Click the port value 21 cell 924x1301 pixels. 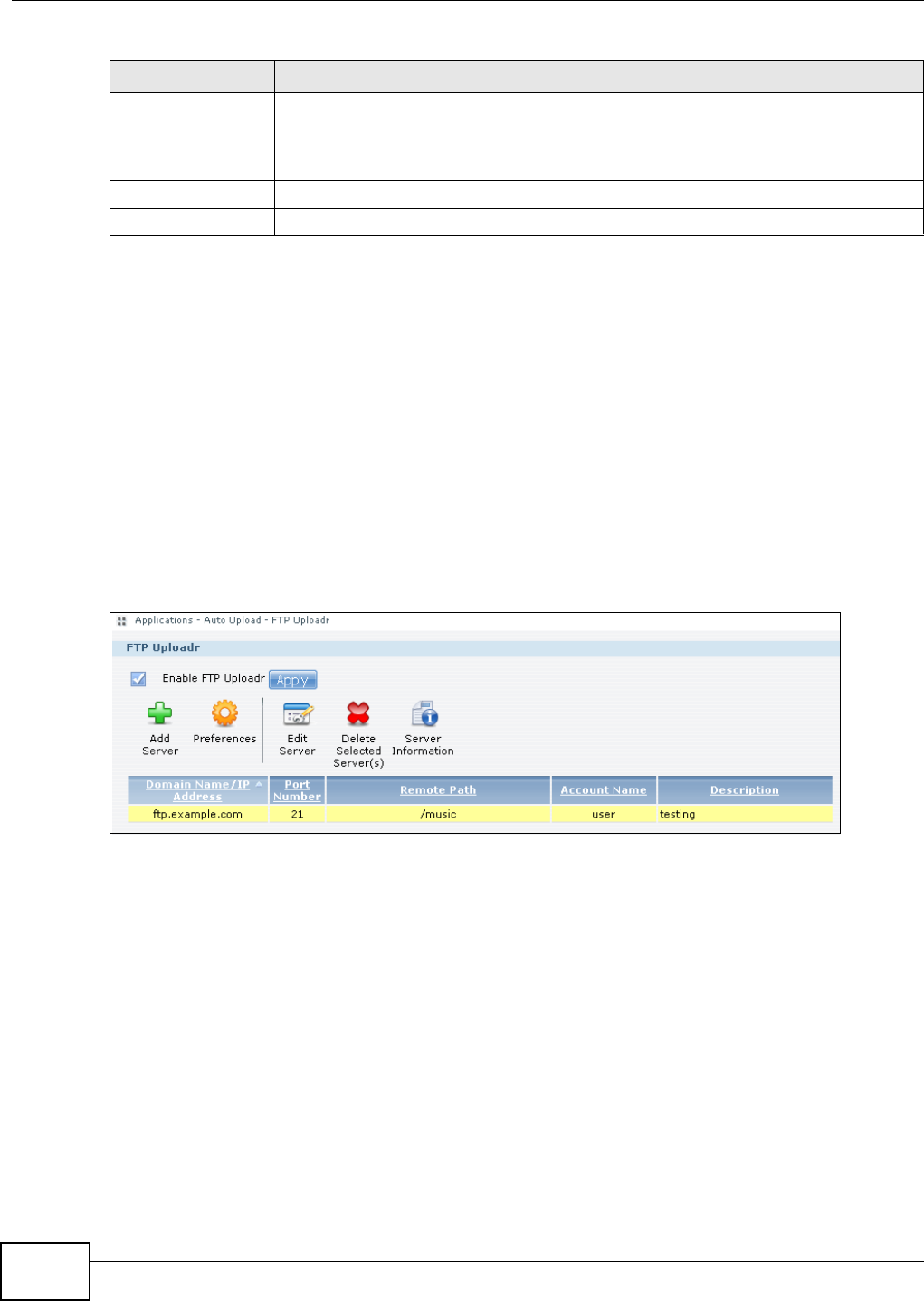tap(297, 814)
